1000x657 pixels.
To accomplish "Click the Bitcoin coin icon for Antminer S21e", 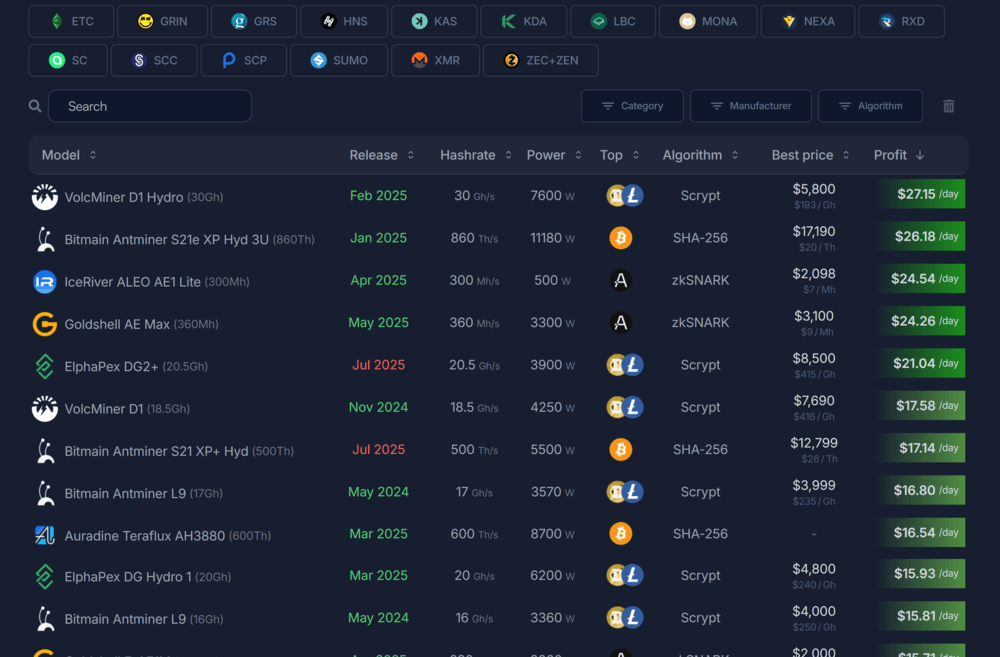I will pyautogui.click(x=620, y=238).
